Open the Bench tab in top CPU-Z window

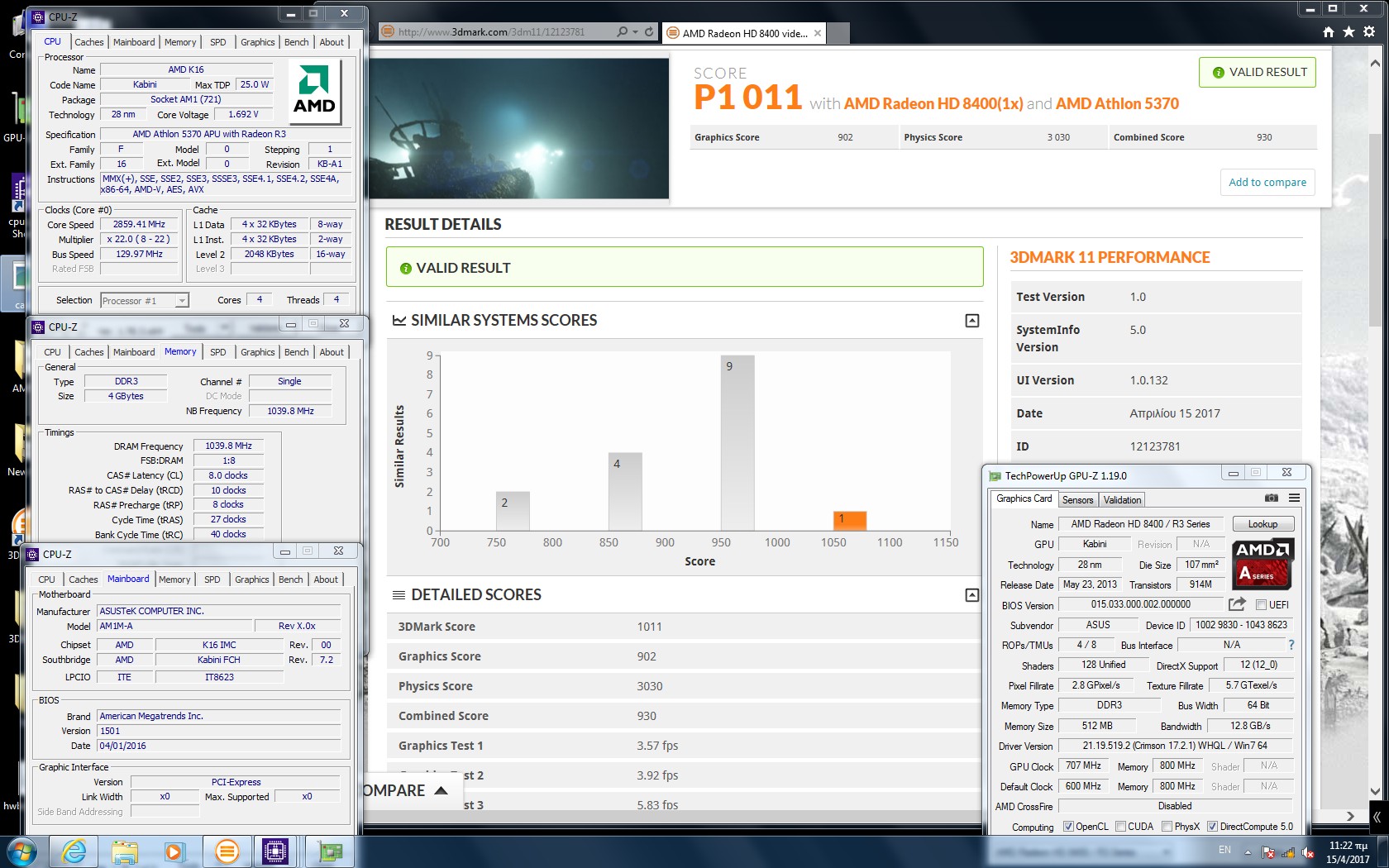296,42
